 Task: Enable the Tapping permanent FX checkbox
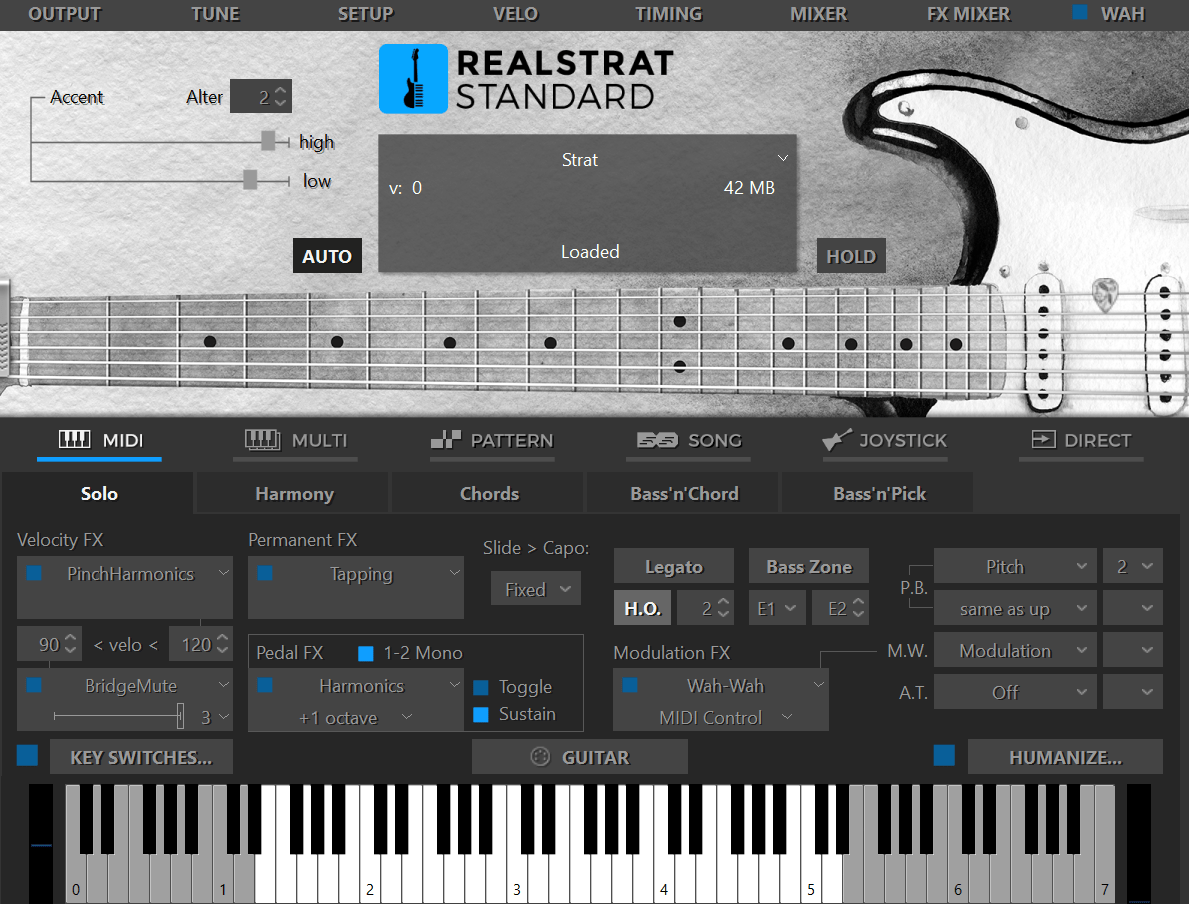click(263, 575)
